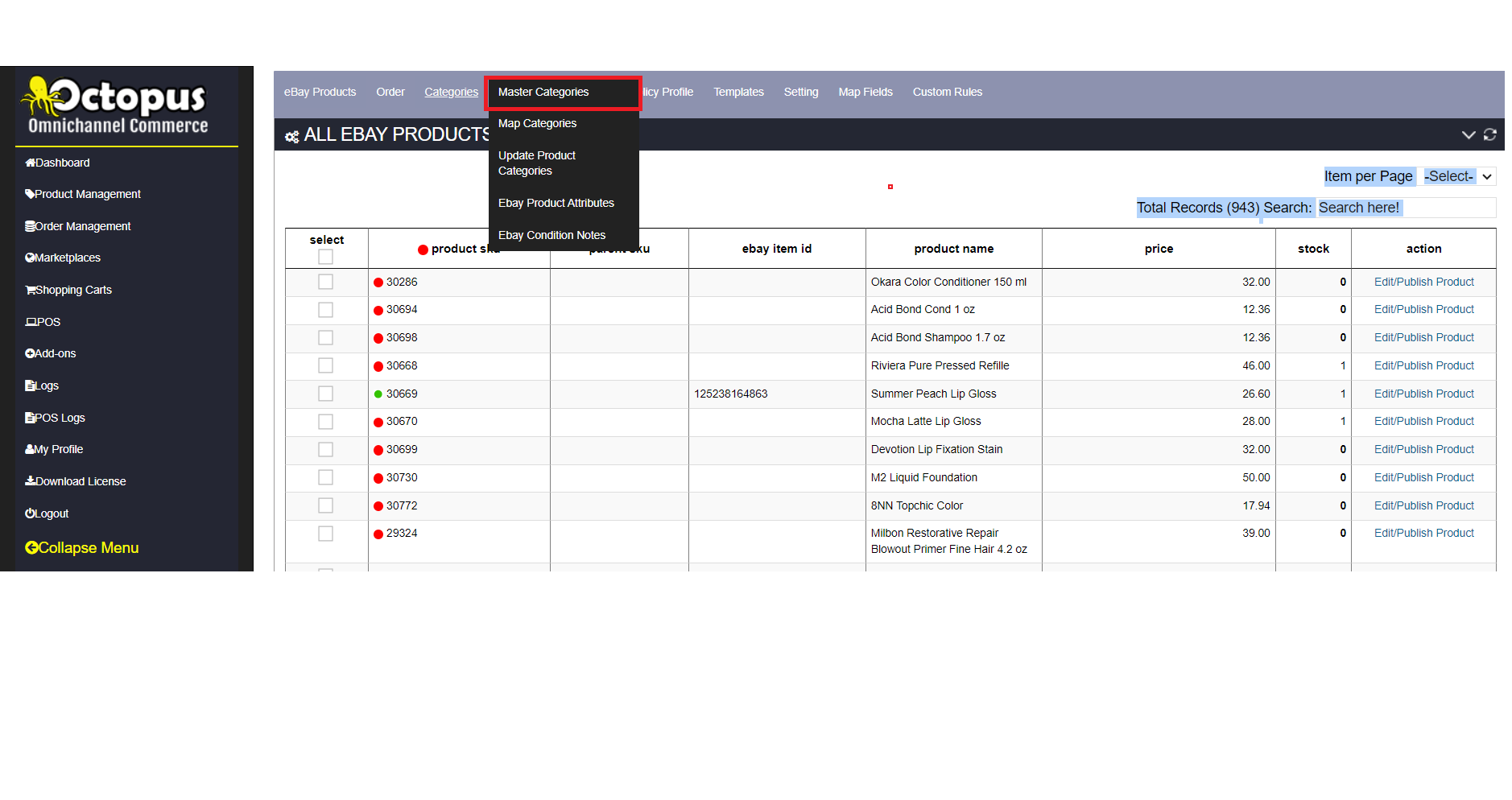This screenshot has width=1512, height=800.
Task: Choose Update Product Categories
Action: click(x=537, y=163)
